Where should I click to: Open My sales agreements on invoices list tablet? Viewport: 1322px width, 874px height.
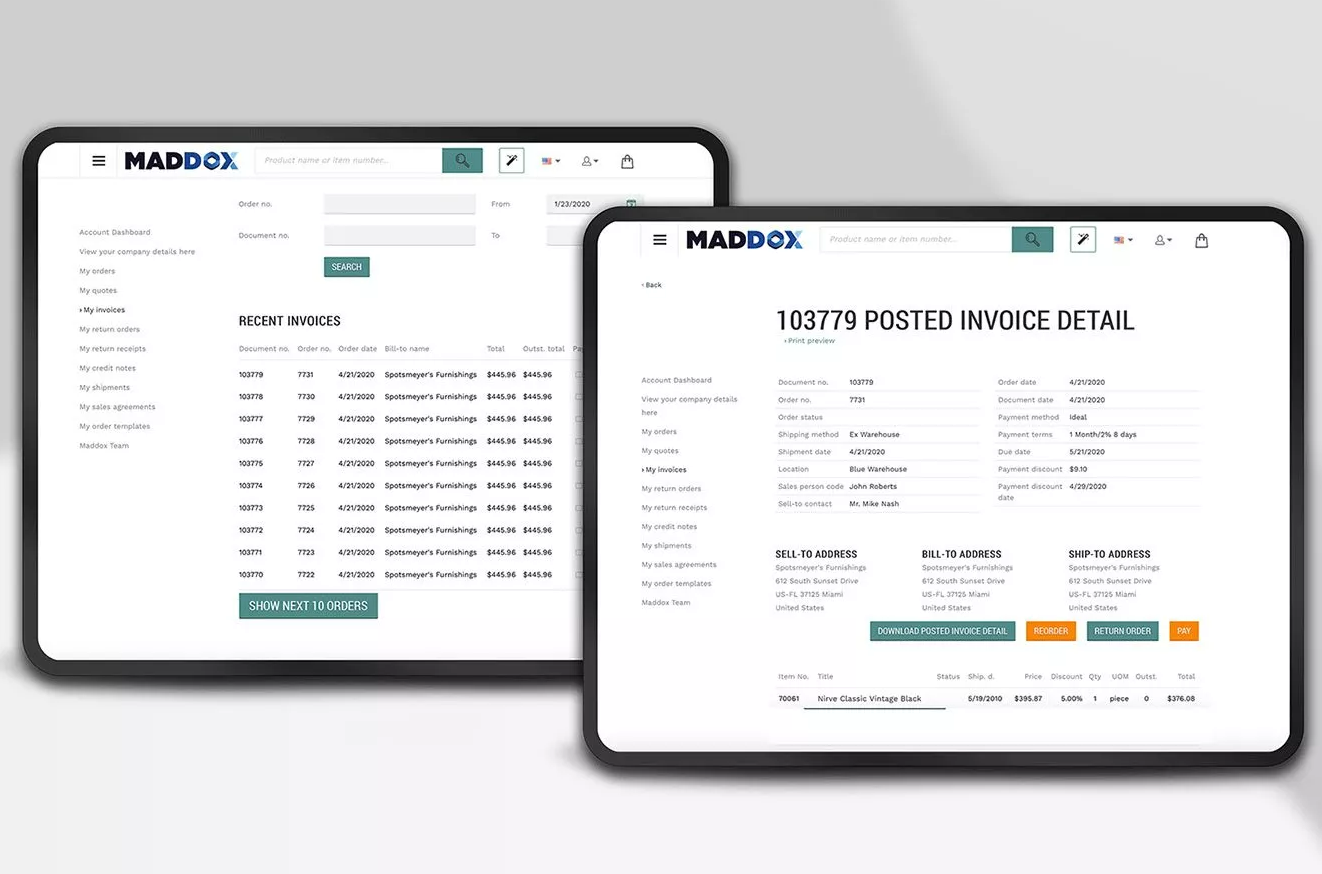[118, 407]
